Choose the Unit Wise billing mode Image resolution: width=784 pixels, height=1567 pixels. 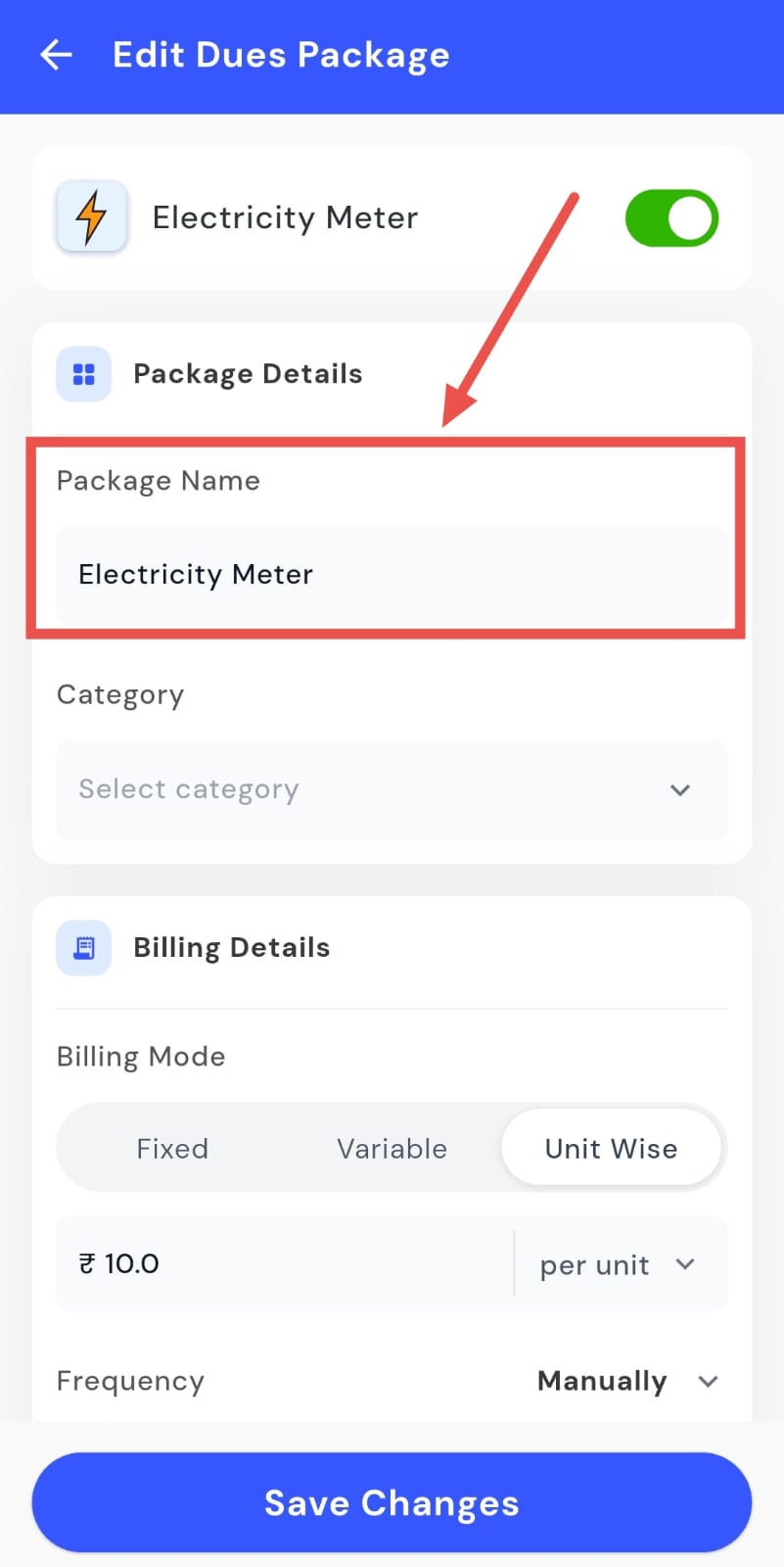coord(611,1148)
